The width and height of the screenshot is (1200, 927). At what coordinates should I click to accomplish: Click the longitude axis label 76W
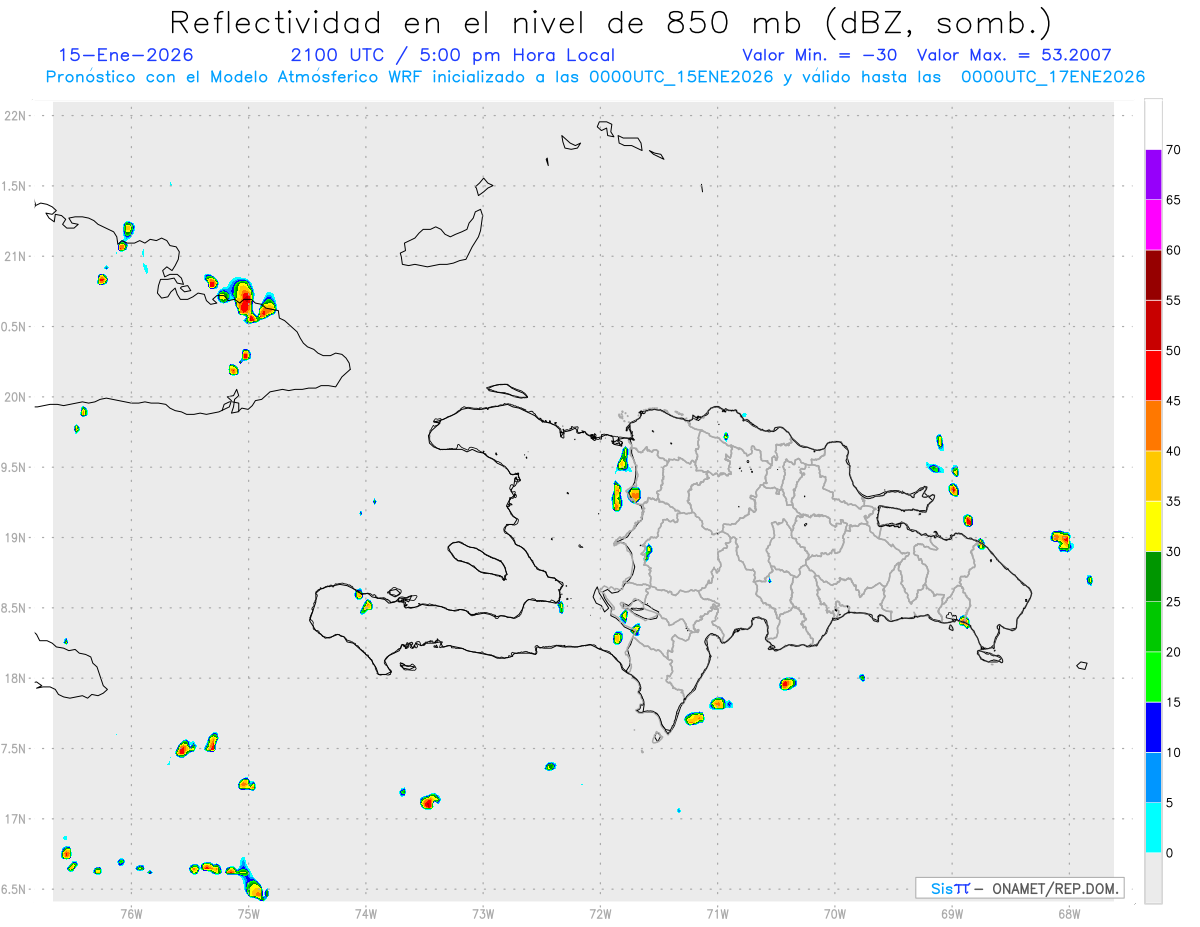tap(131, 913)
